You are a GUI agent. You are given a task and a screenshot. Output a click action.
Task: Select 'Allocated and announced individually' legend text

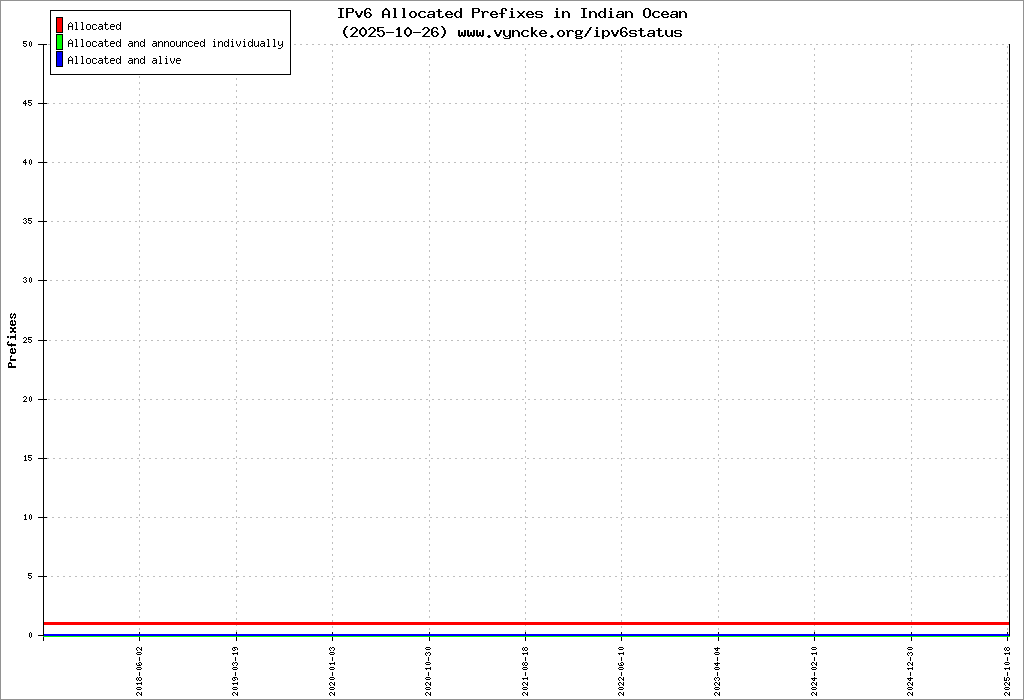175,43
